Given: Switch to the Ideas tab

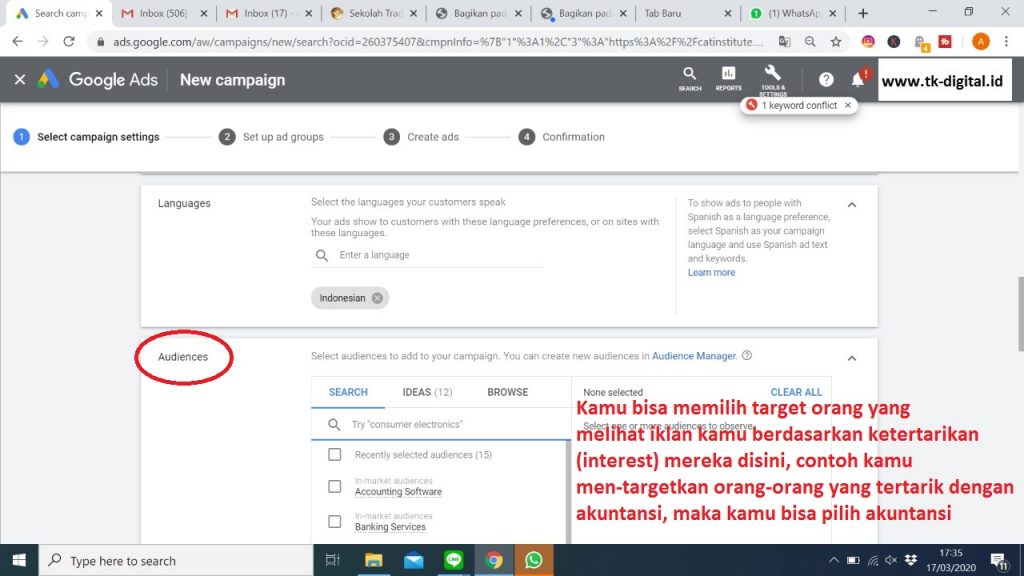Looking at the screenshot, I should 427,392.
